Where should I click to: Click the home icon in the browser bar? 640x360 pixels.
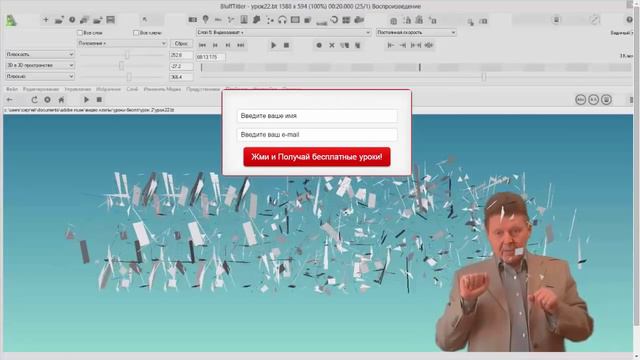click(x=61, y=100)
